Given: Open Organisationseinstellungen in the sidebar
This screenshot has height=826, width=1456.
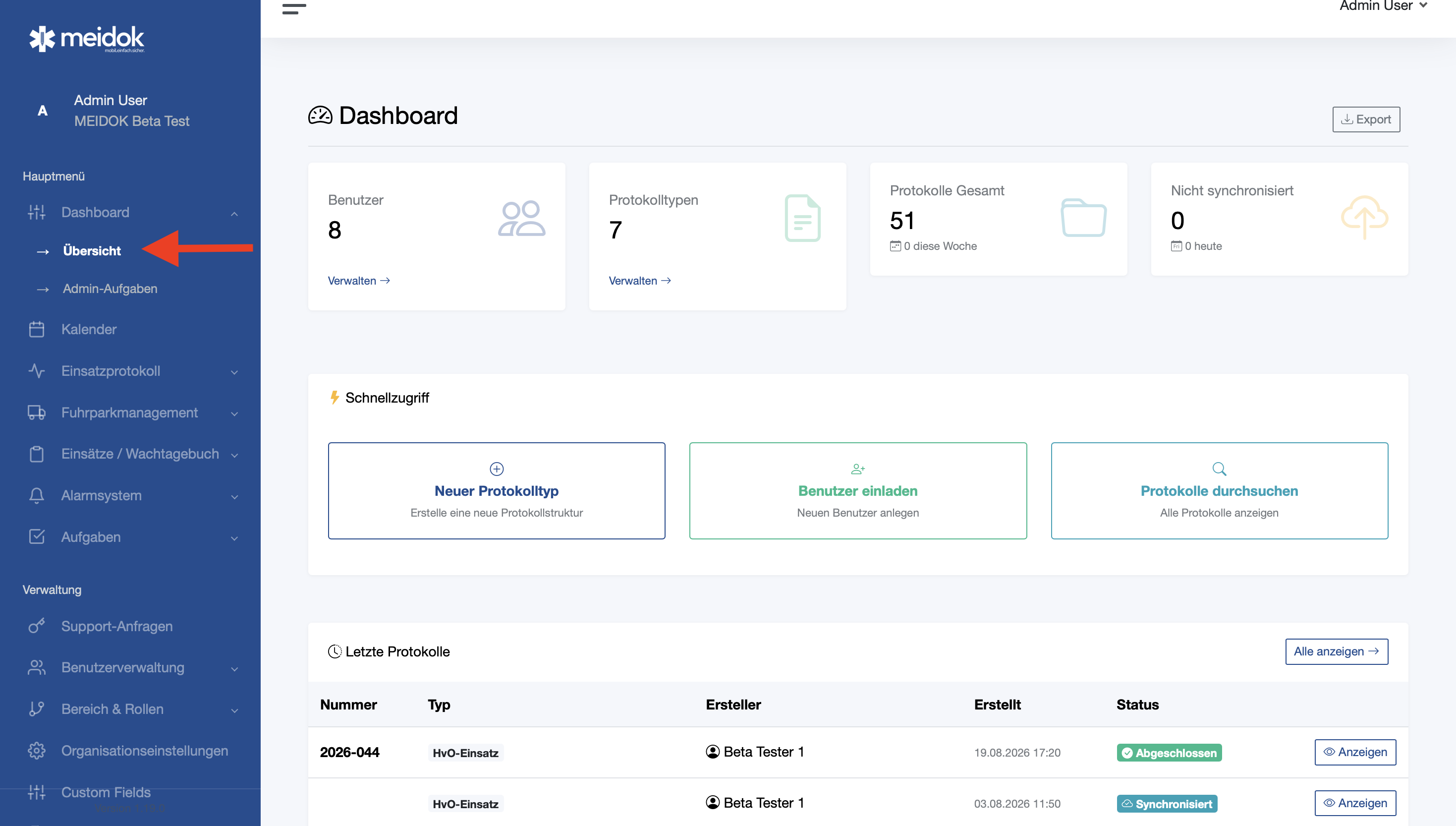Looking at the screenshot, I should (145, 751).
